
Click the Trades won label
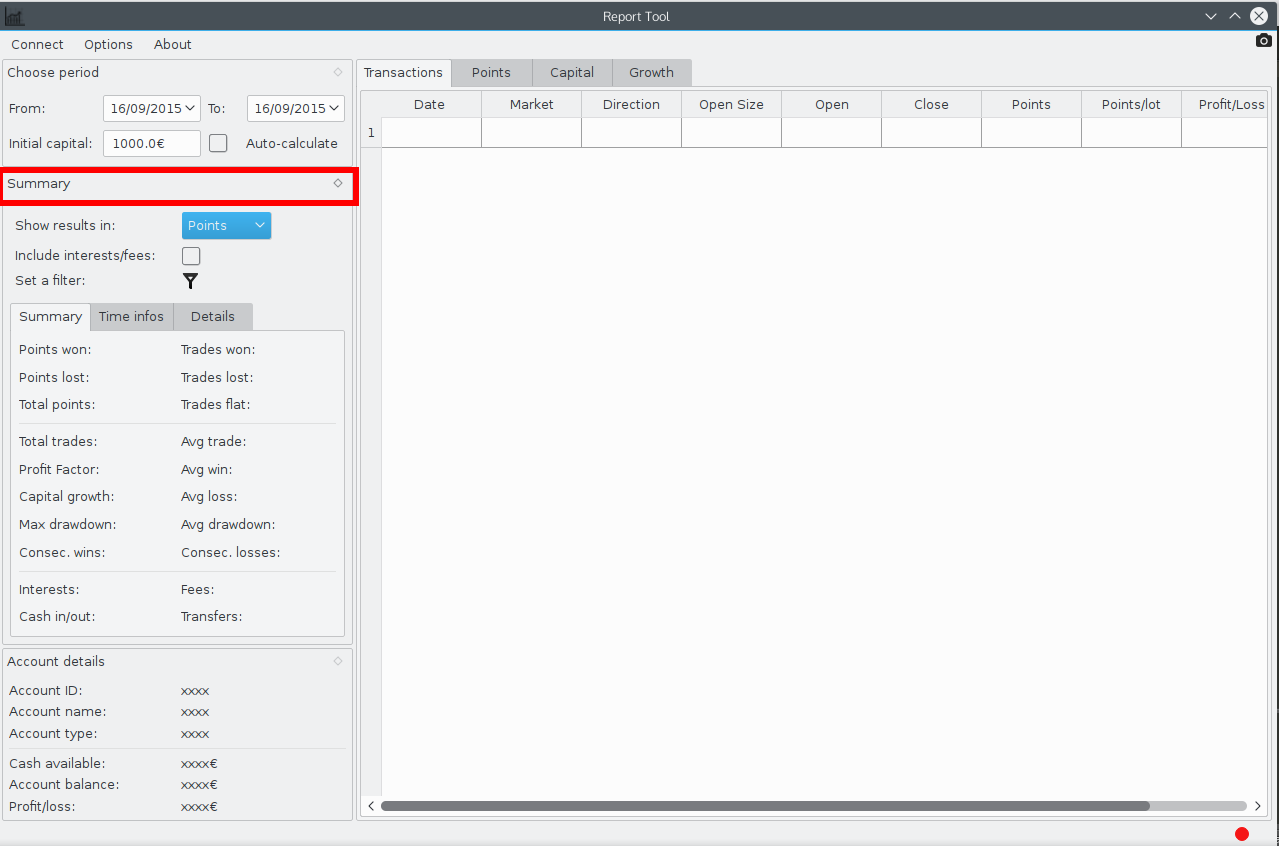pyautogui.click(x=218, y=349)
